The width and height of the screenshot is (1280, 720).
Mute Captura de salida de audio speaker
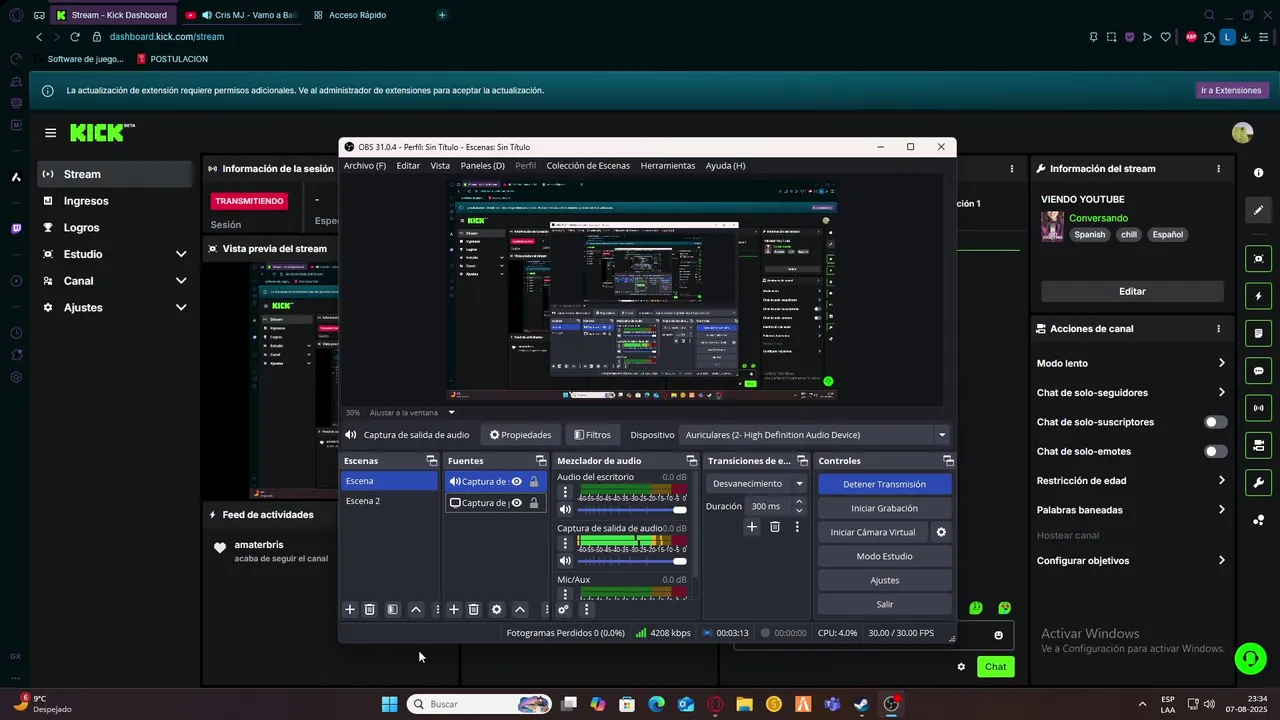coord(565,561)
